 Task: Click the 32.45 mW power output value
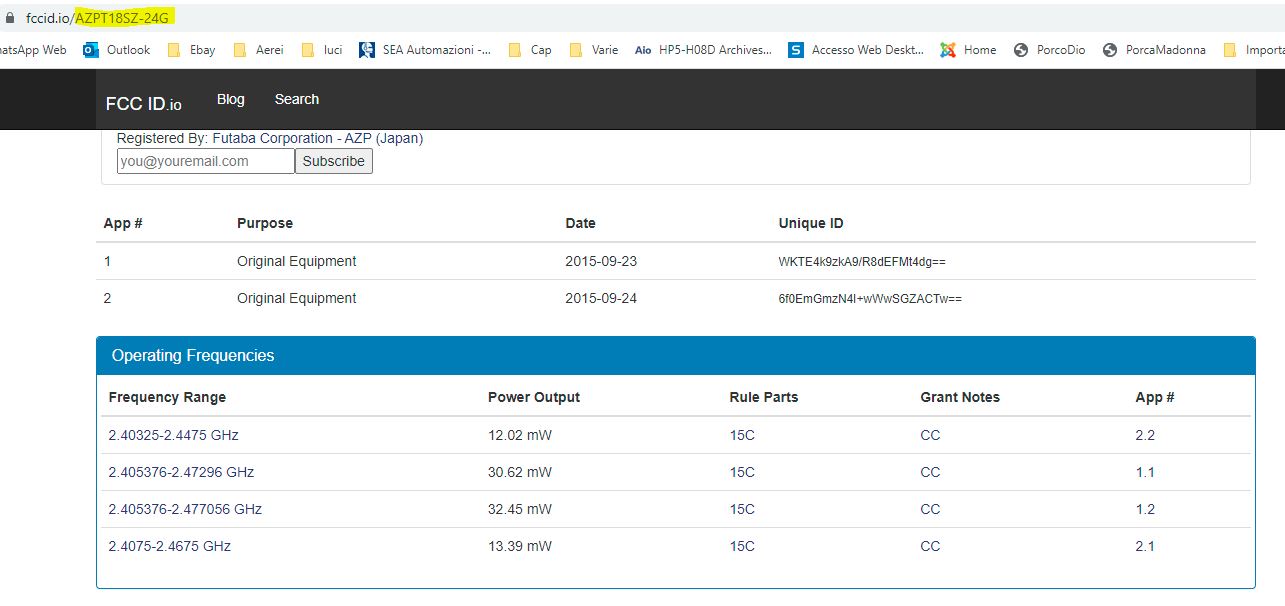click(x=520, y=509)
